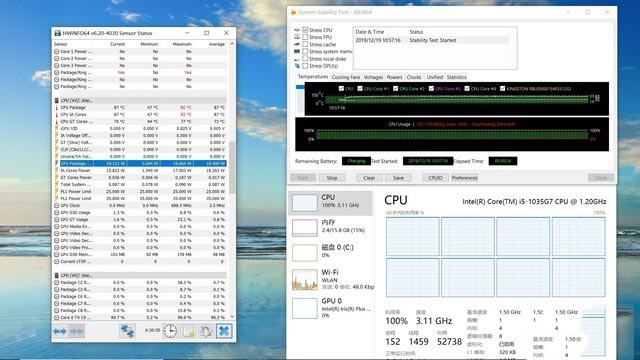Open AIDA64 Preferences button

pos(464,178)
